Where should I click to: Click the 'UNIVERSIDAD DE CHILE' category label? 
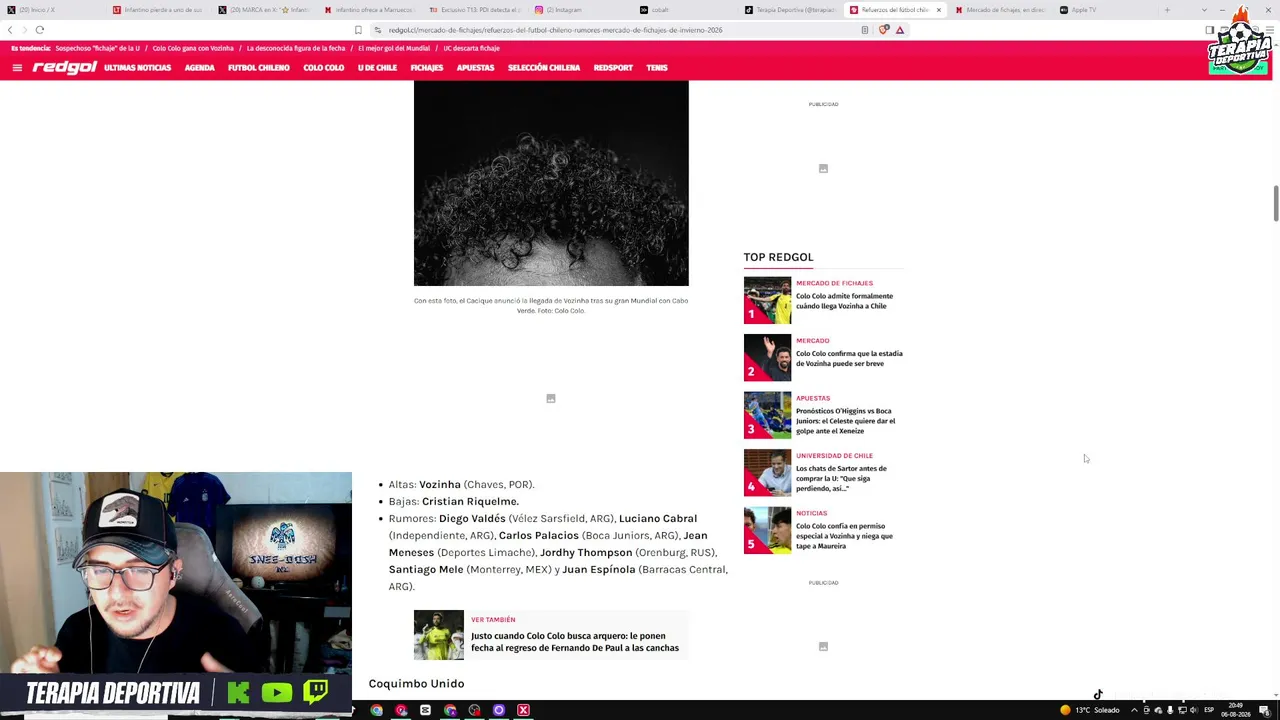(834, 456)
